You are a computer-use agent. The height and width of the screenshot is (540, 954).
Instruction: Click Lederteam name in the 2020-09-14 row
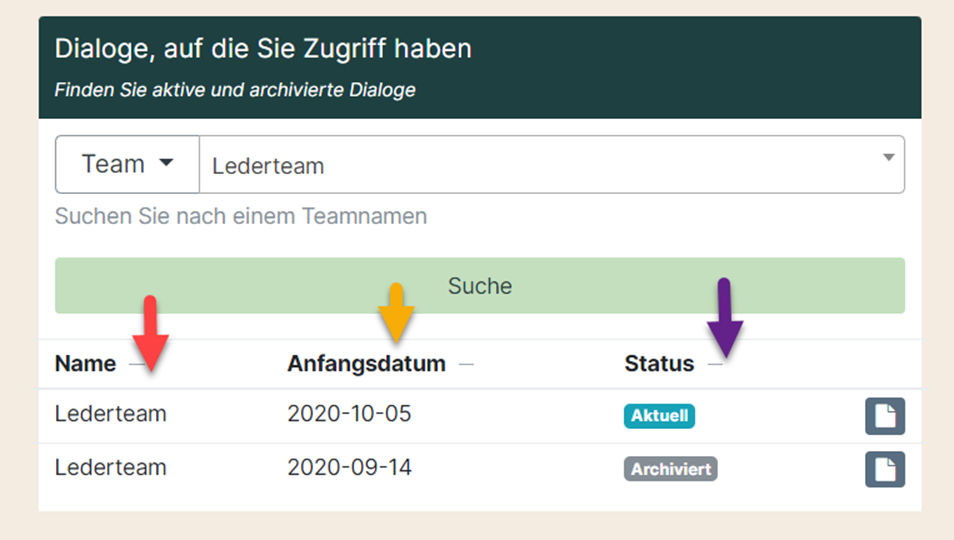[x=111, y=468]
